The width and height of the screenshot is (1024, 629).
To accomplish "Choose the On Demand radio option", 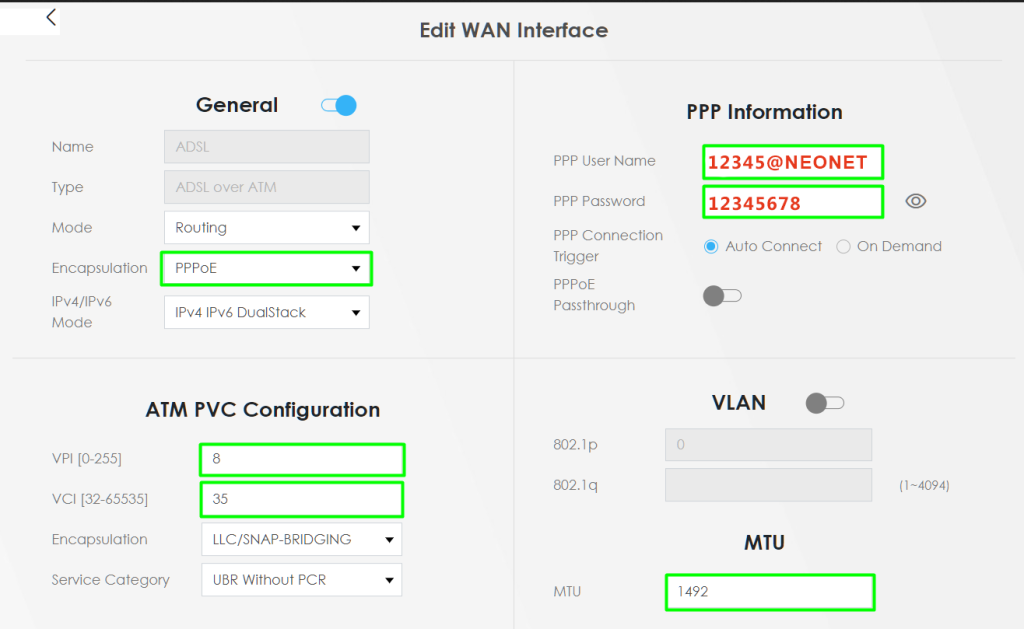I will 843,246.
